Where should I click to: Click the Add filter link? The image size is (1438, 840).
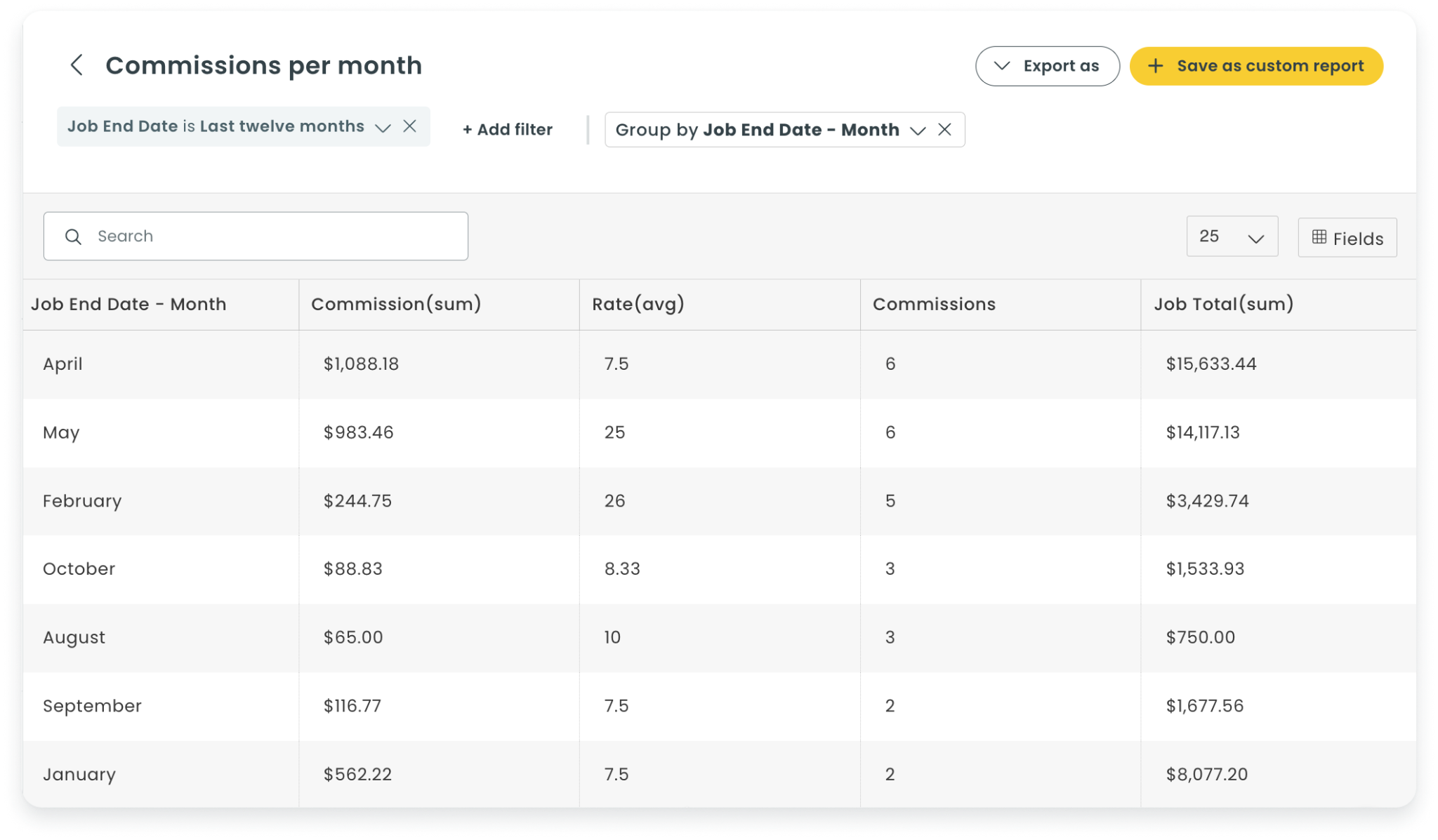[508, 129]
